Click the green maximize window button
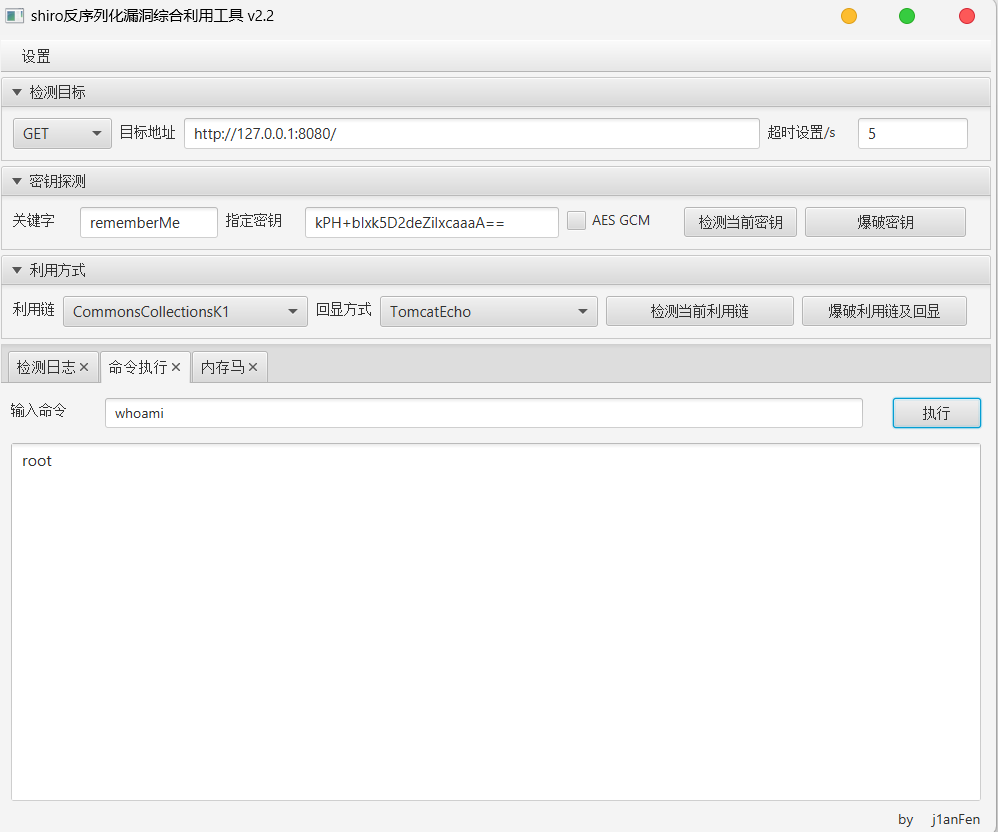 tap(906, 16)
